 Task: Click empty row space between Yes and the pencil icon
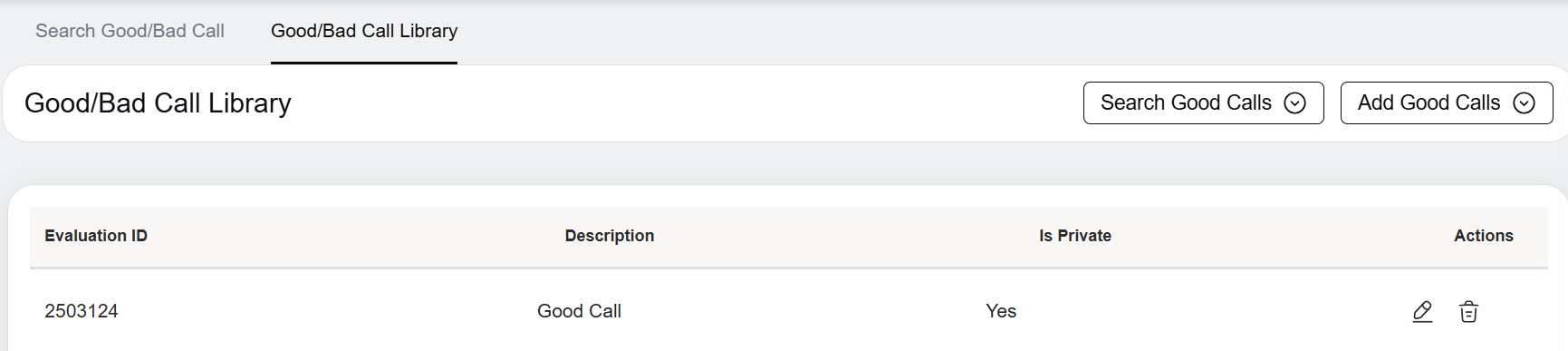click(1214, 311)
